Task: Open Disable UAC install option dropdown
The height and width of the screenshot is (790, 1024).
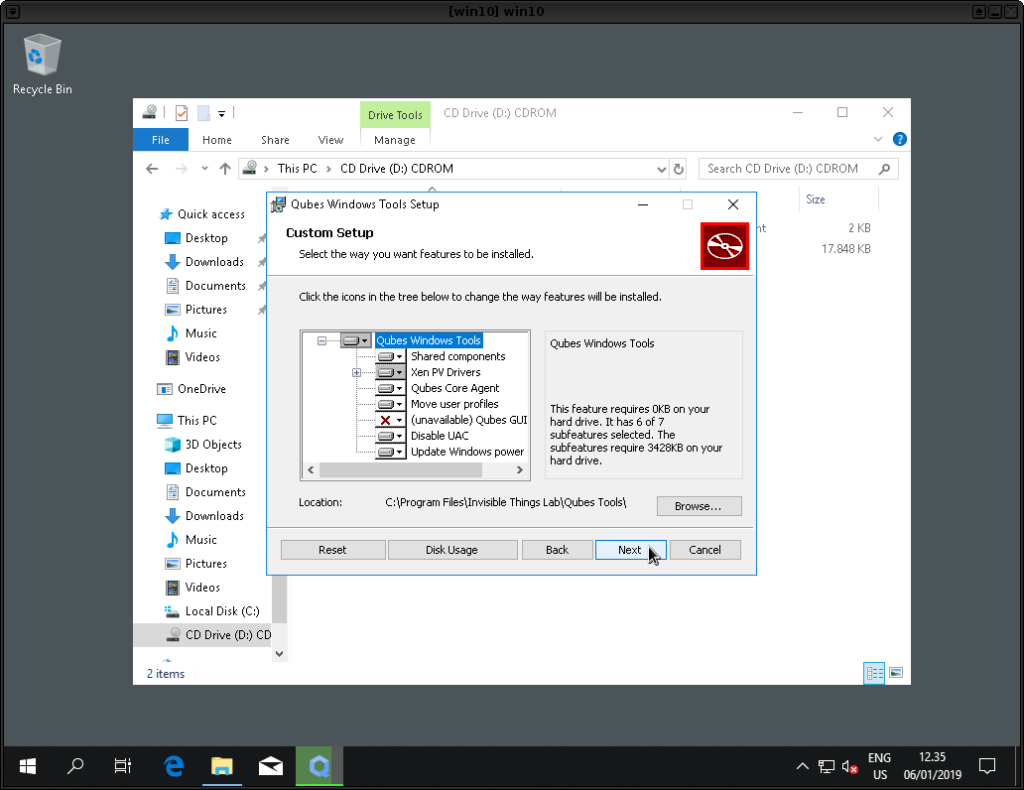Action: click(x=390, y=436)
